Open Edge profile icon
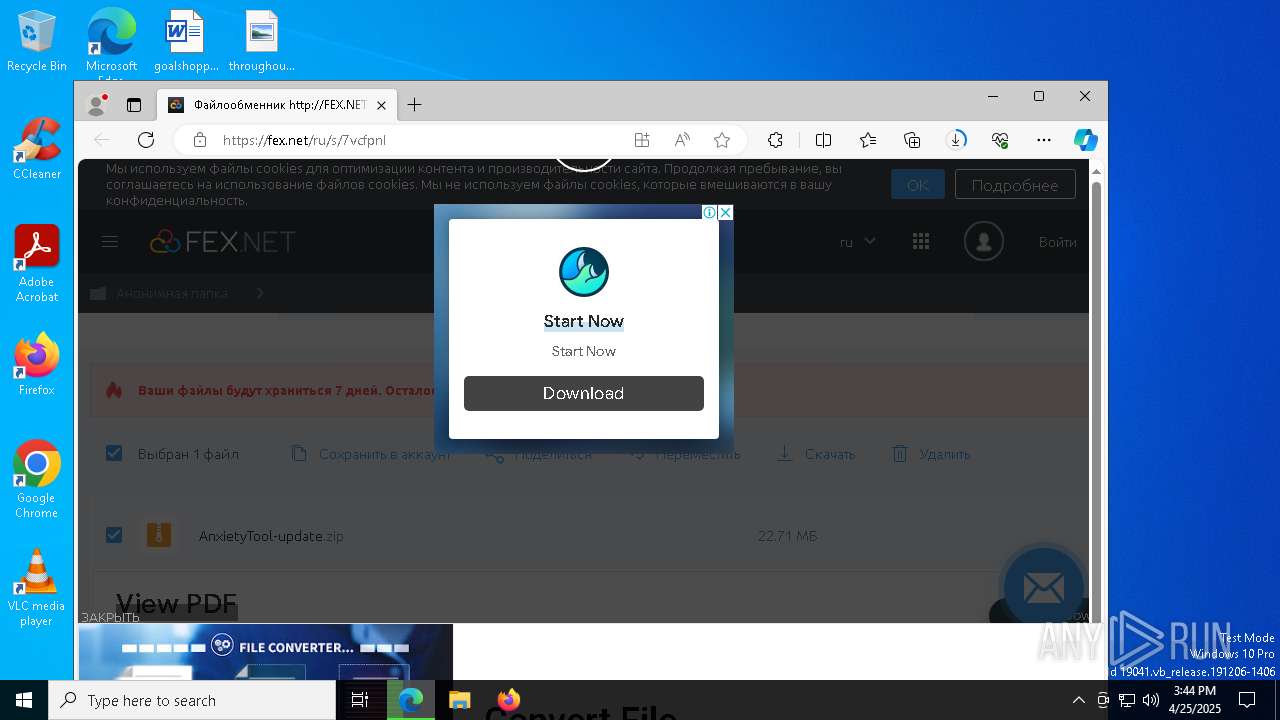Image resolution: width=1280 pixels, height=720 pixels. coord(97,104)
